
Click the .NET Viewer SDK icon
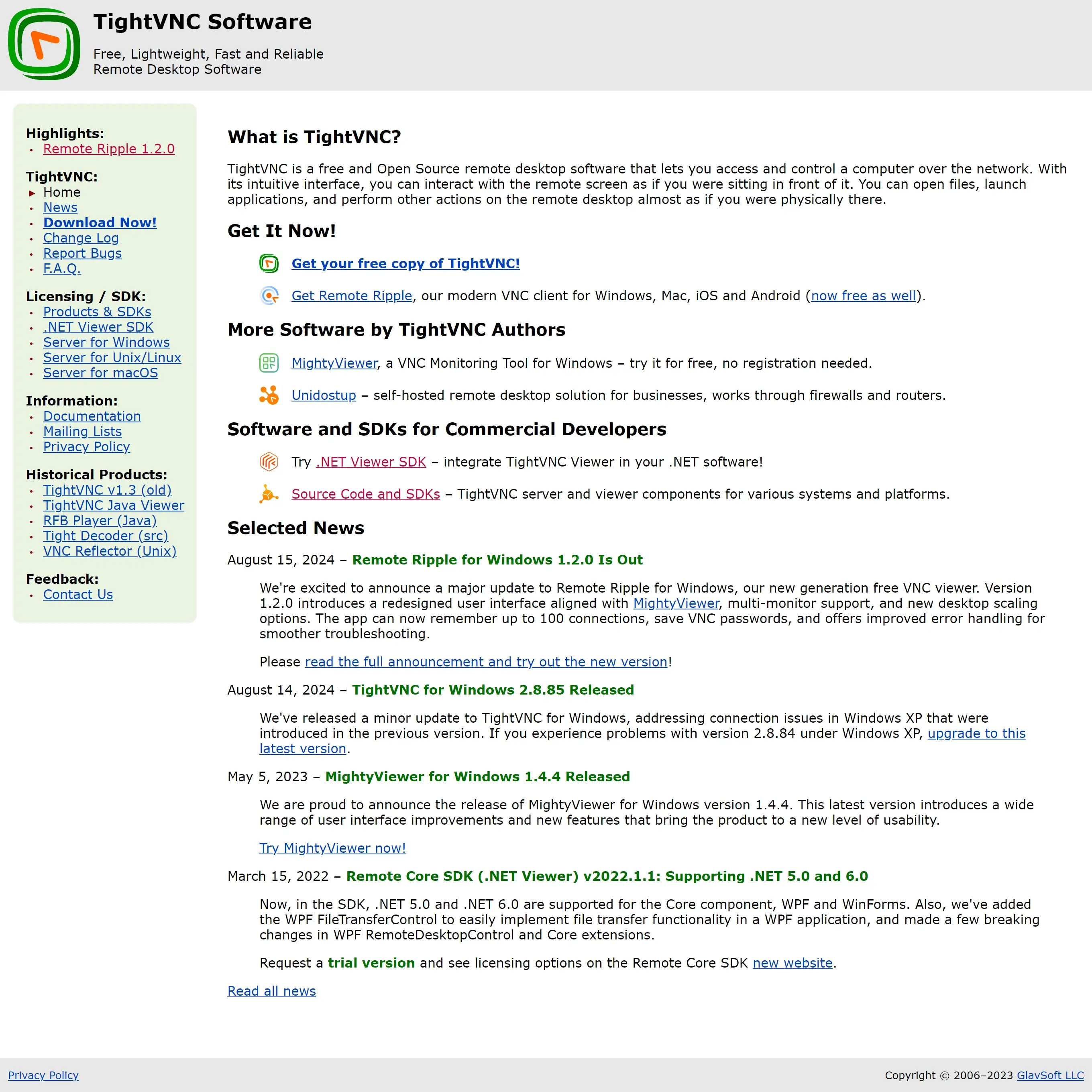(x=269, y=462)
